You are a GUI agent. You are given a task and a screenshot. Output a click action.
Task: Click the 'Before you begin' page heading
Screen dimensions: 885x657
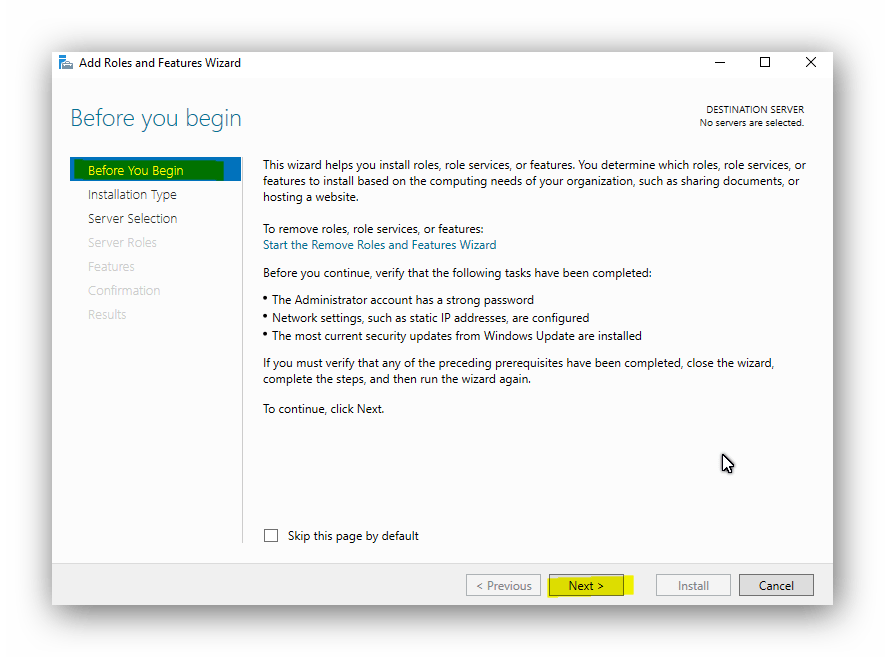(156, 119)
